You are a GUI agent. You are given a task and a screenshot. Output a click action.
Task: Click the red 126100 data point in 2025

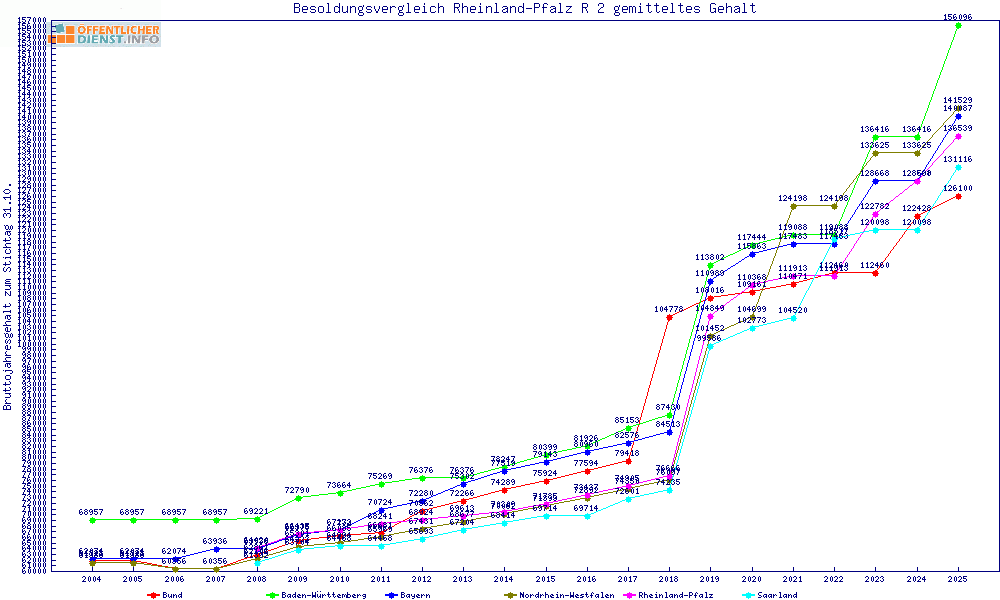(x=958, y=196)
